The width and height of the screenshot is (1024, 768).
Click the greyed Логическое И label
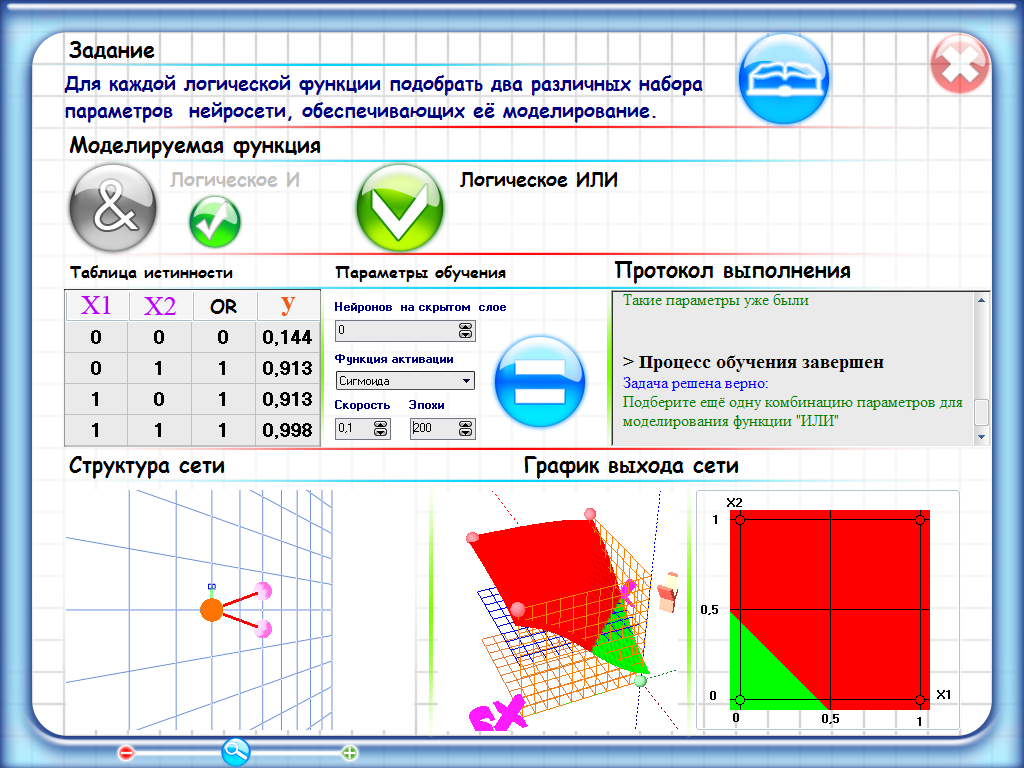tap(235, 181)
